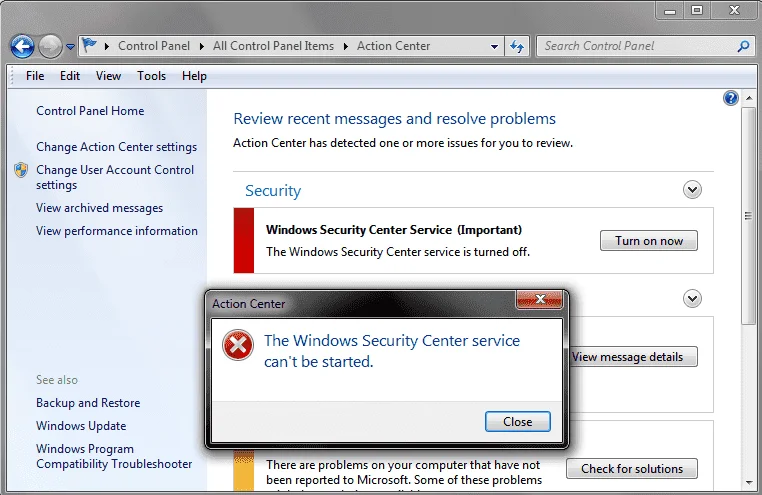Image resolution: width=762 pixels, height=495 pixels.
Task: Open View performance information
Action: [117, 231]
